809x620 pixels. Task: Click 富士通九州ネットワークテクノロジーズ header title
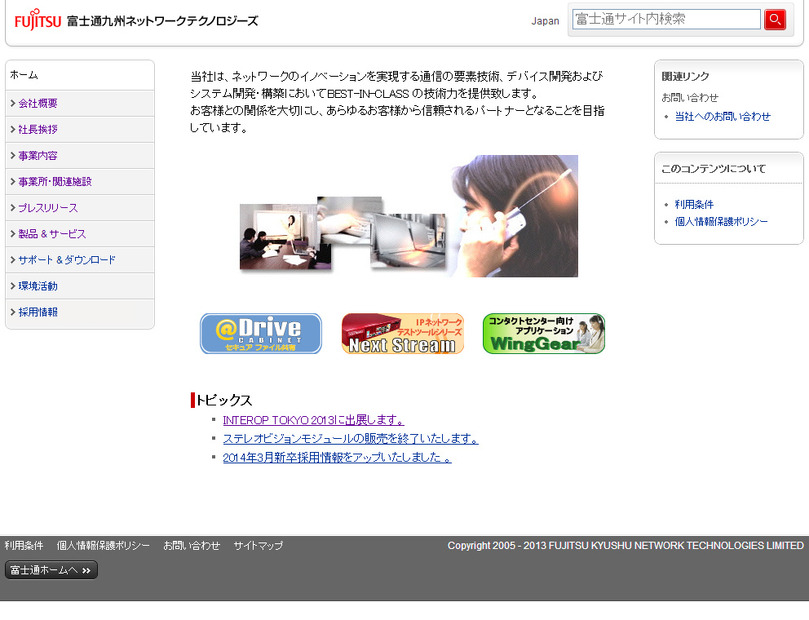point(163,21)
